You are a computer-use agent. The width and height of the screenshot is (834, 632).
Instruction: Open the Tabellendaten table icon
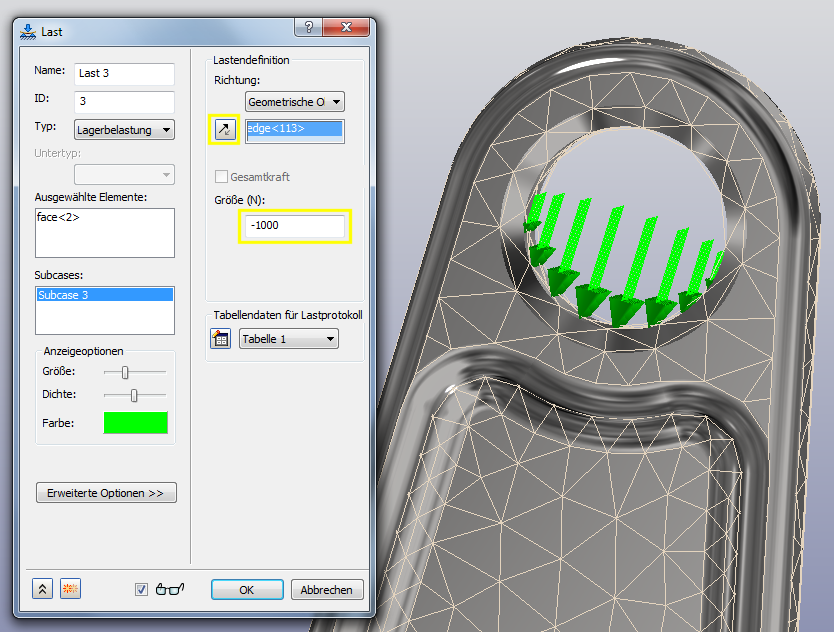click(220, 338)
